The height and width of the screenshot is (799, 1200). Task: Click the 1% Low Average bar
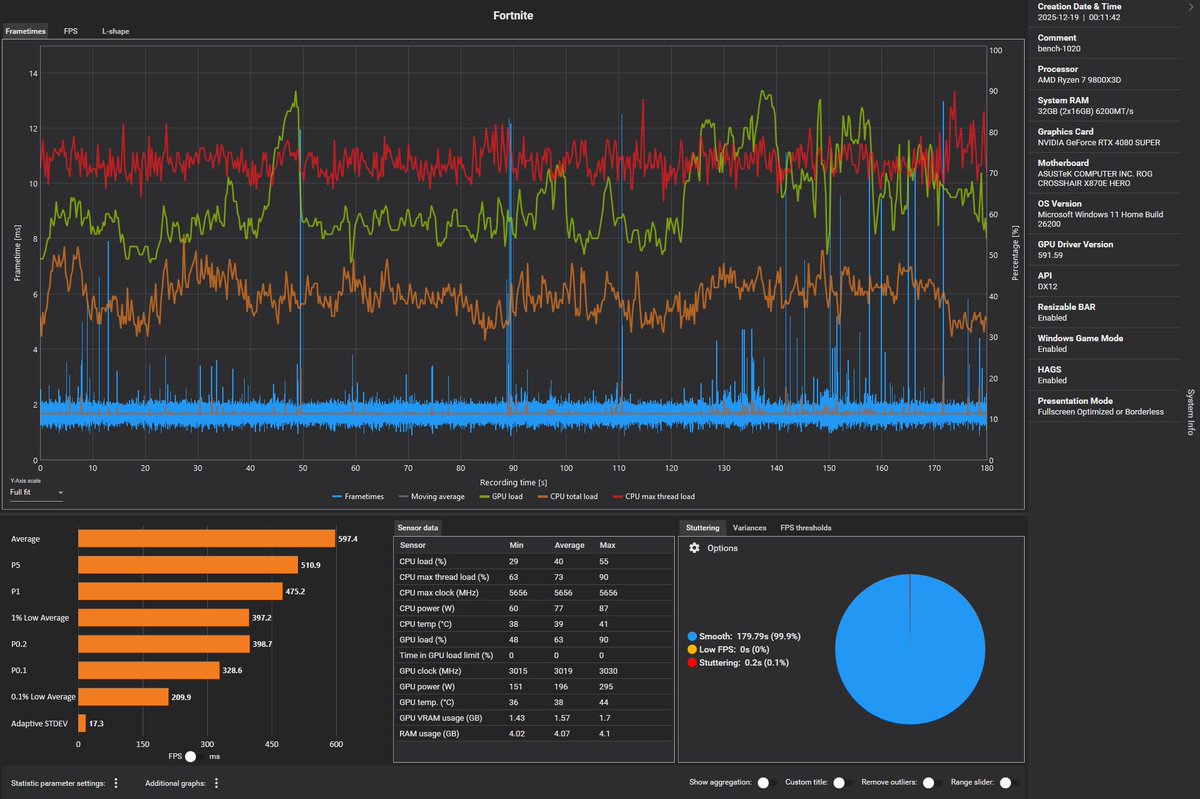pos(163,617)
